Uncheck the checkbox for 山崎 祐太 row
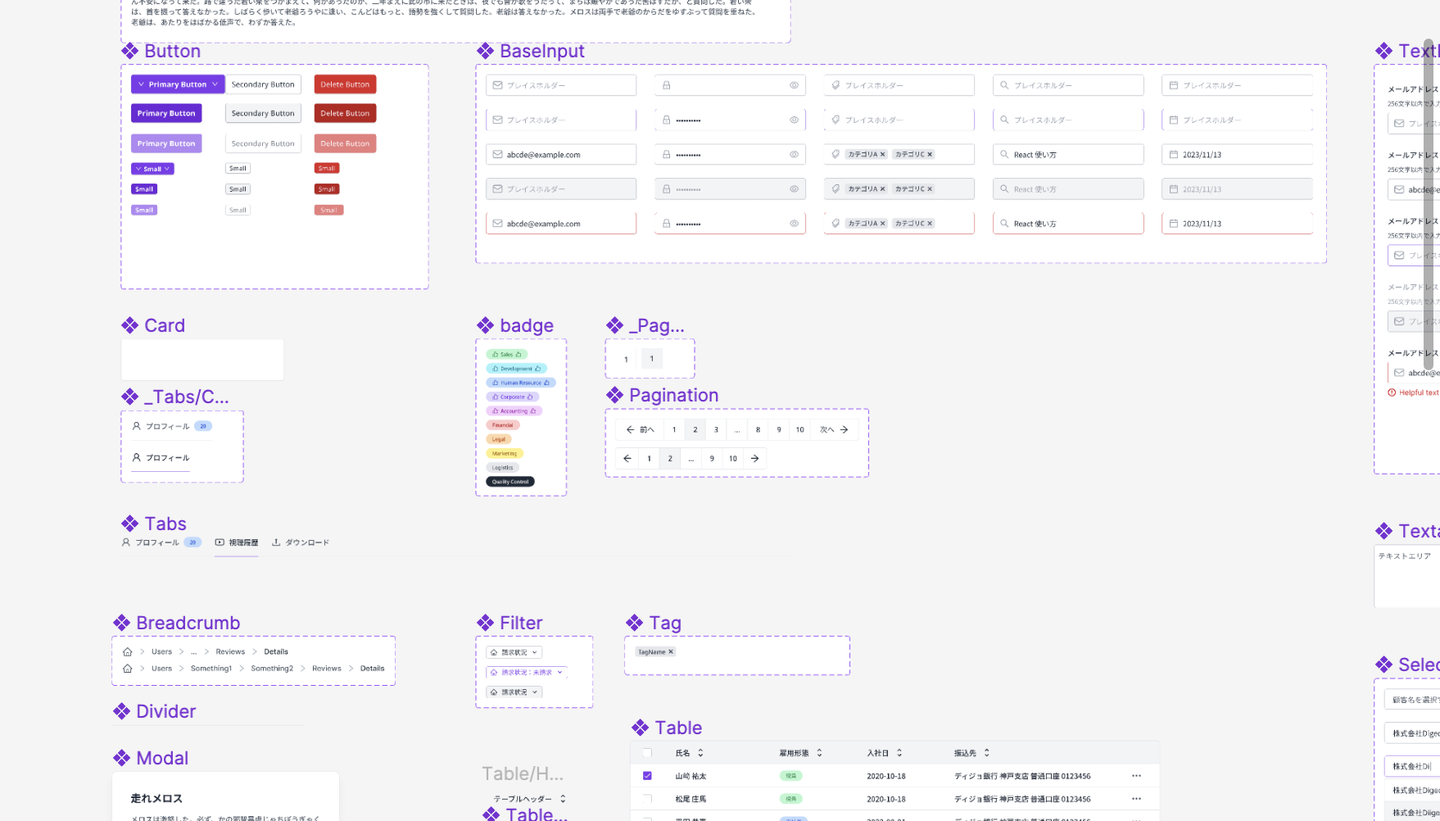Image resolution: width=1440 pixels, height=821 pixels. click(647, 776)
